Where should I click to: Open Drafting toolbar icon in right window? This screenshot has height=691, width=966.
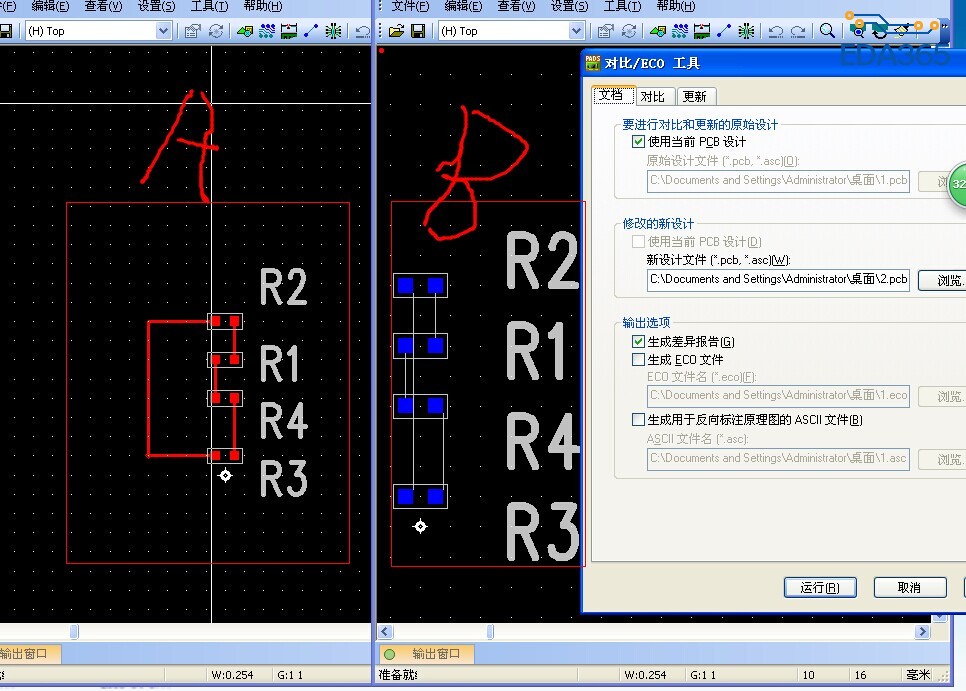657,31
